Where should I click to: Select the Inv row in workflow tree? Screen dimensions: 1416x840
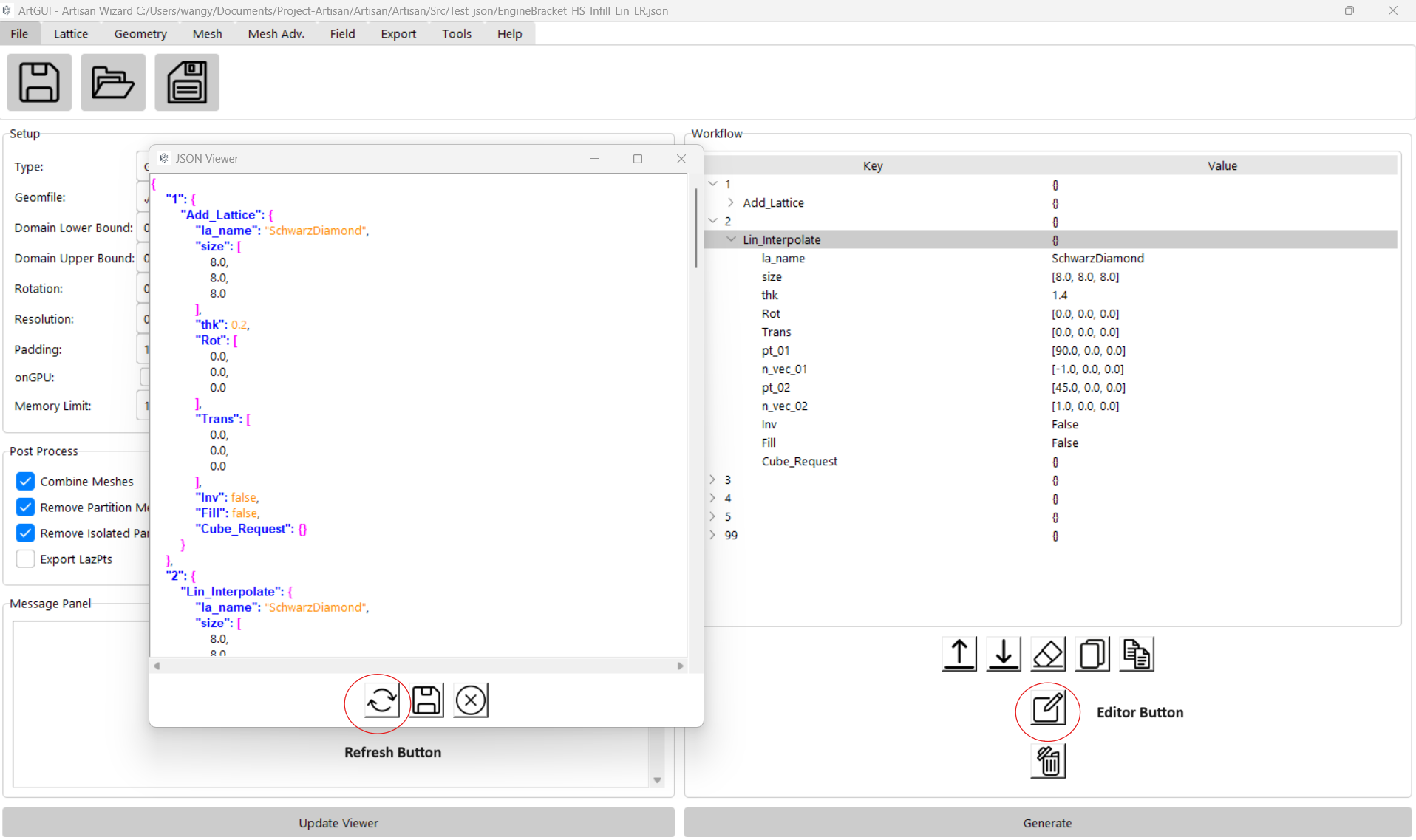tap(1049, 424)
